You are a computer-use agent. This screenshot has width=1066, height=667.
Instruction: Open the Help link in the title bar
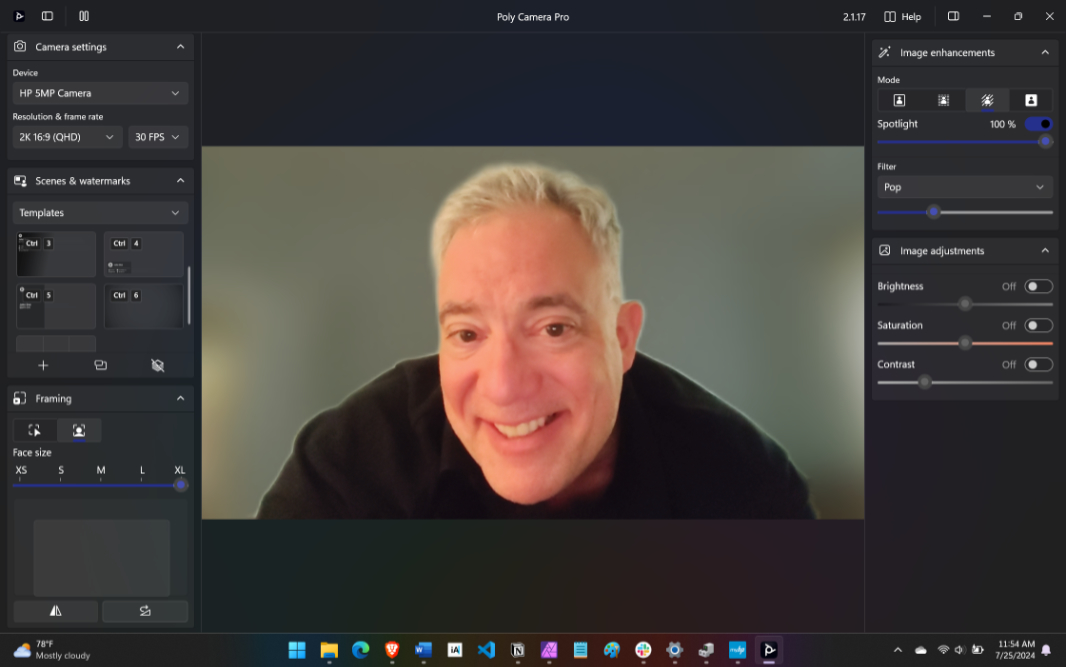pyautogui.click(x=902, y=16)
